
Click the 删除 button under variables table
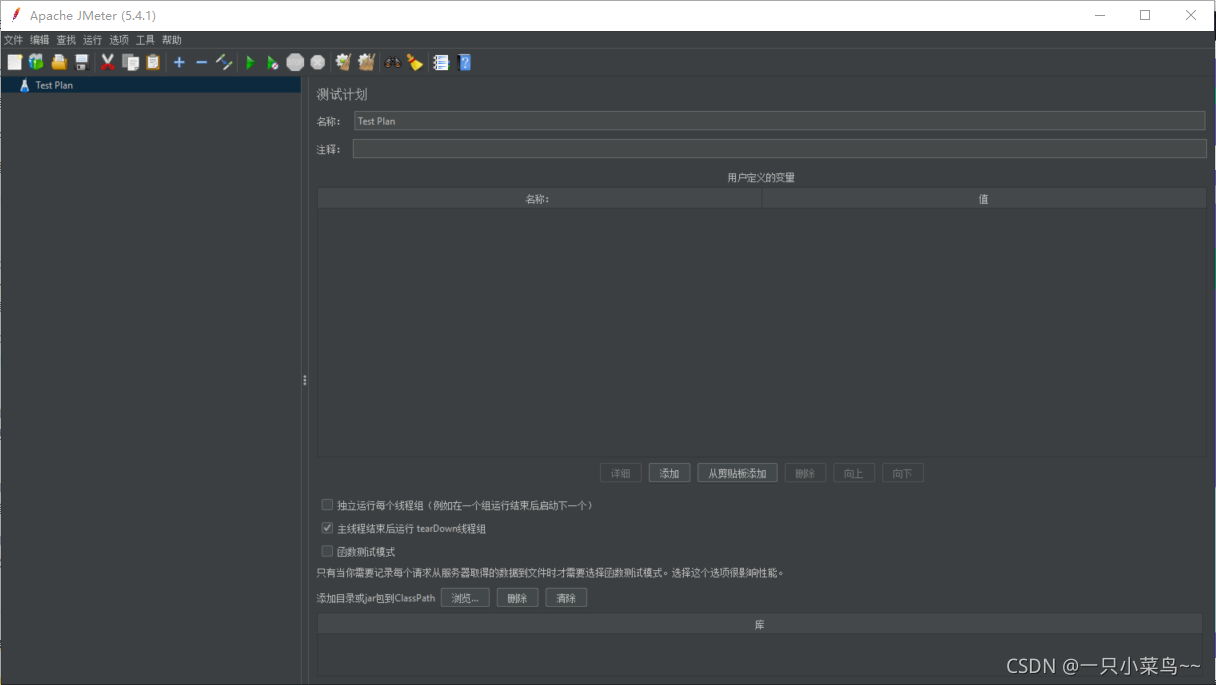click(805, 473)
